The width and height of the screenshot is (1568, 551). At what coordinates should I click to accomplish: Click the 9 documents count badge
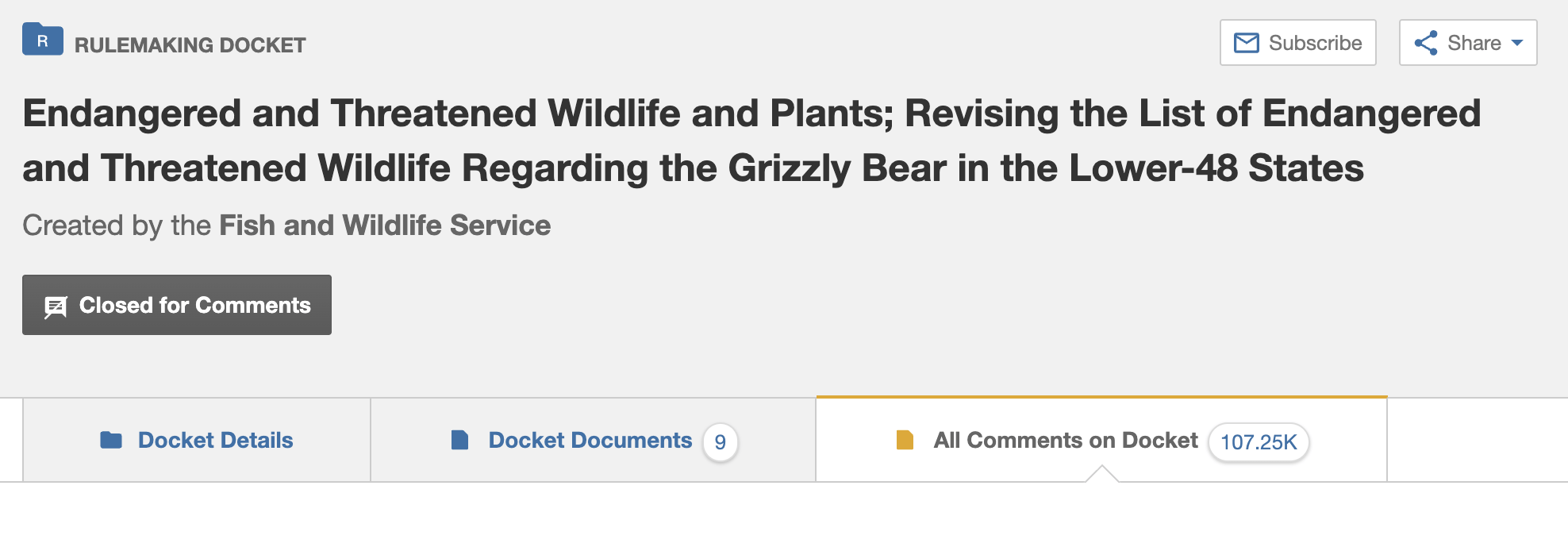[x=721, y=442]
